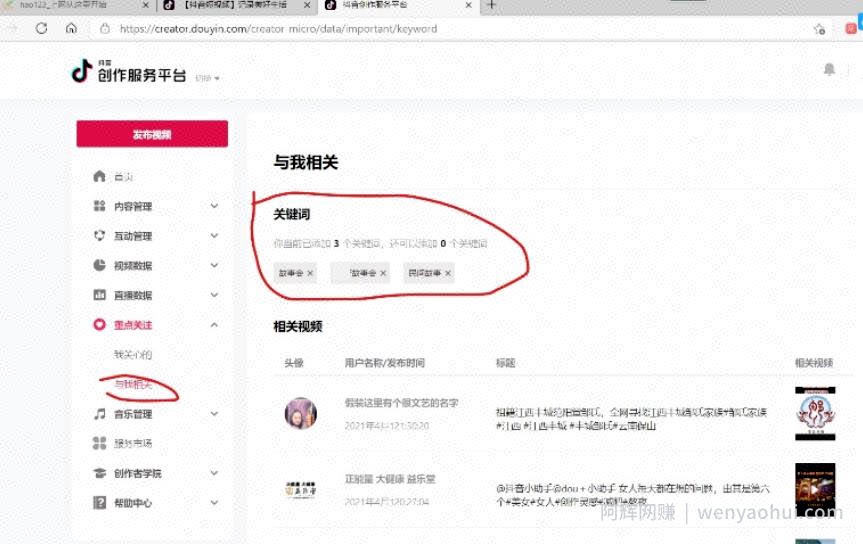
Task: Click username 假装这里有个很文艺的名字
Action: [x=402, y=403]
